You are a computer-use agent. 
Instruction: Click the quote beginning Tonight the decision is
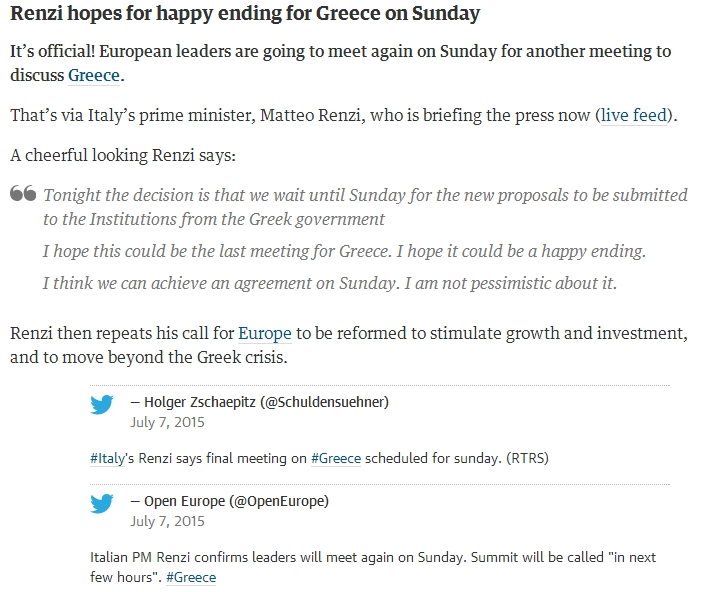tap(365, 207)
